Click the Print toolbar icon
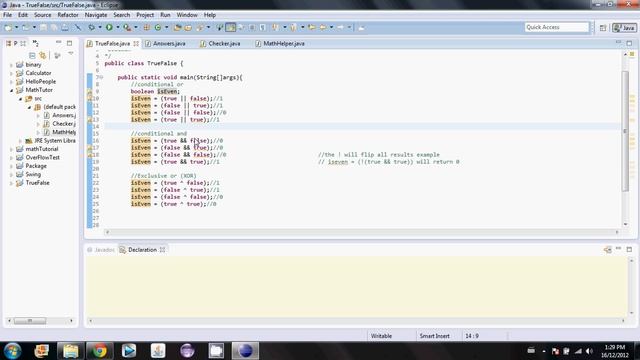 65,27
